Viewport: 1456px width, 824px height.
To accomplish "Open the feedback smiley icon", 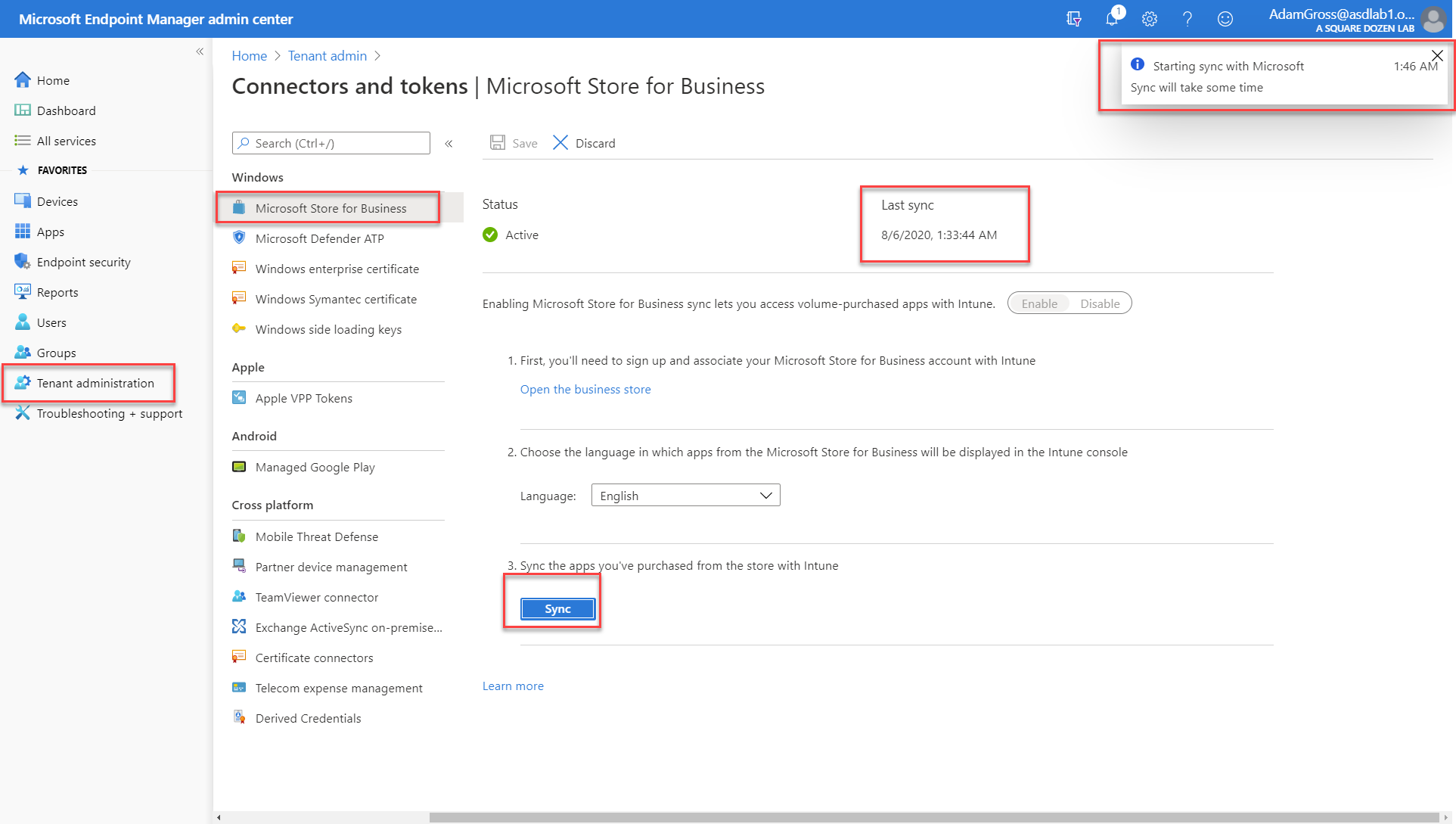I will coord(1225,19).
